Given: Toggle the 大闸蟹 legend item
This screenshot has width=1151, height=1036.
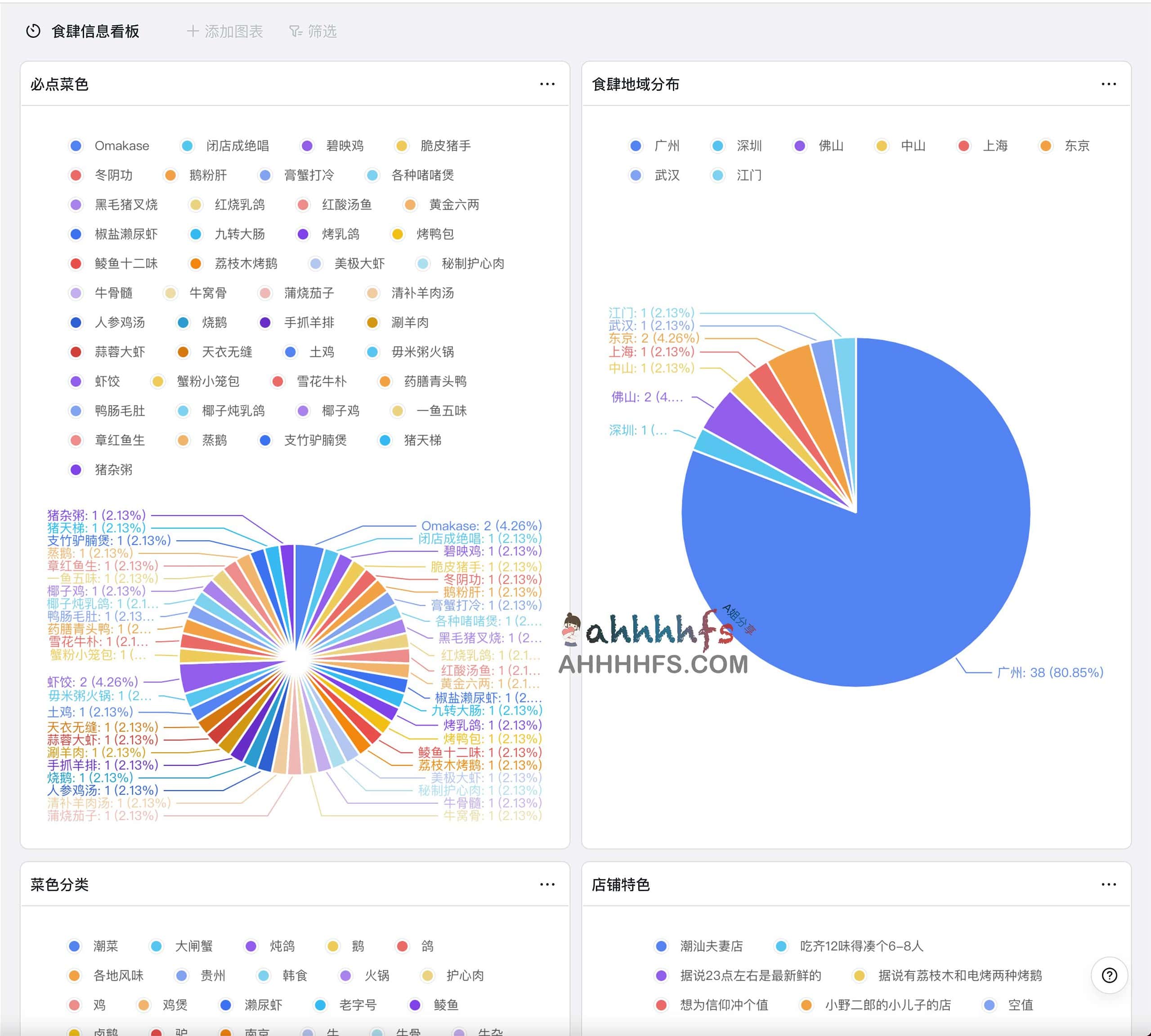Looking at the screenshot, I should [x=193, y=946].
